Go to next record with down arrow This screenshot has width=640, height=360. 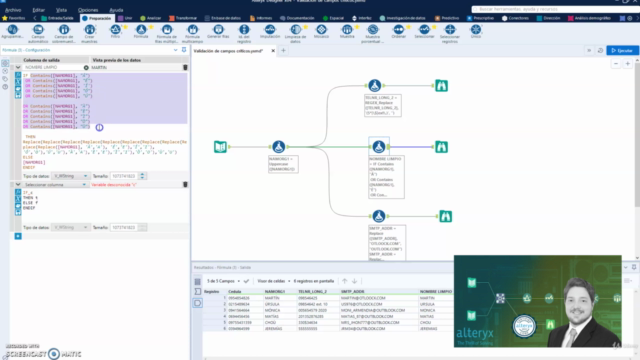(354, 281)
